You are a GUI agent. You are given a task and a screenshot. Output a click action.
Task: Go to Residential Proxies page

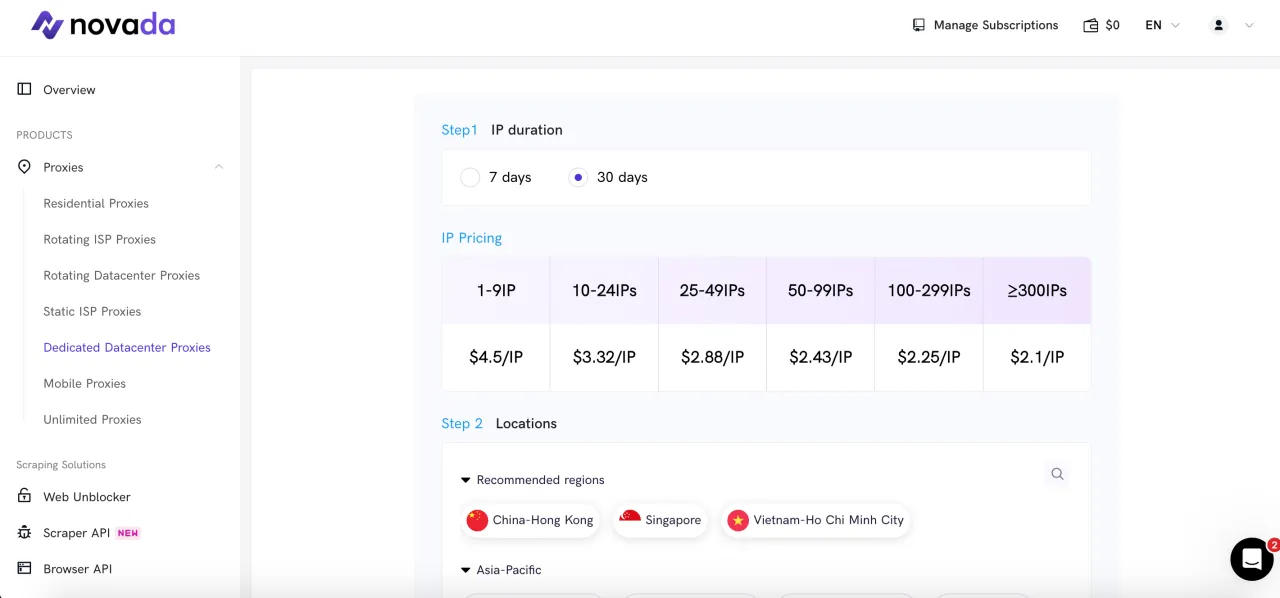click(x=96, y=203)
